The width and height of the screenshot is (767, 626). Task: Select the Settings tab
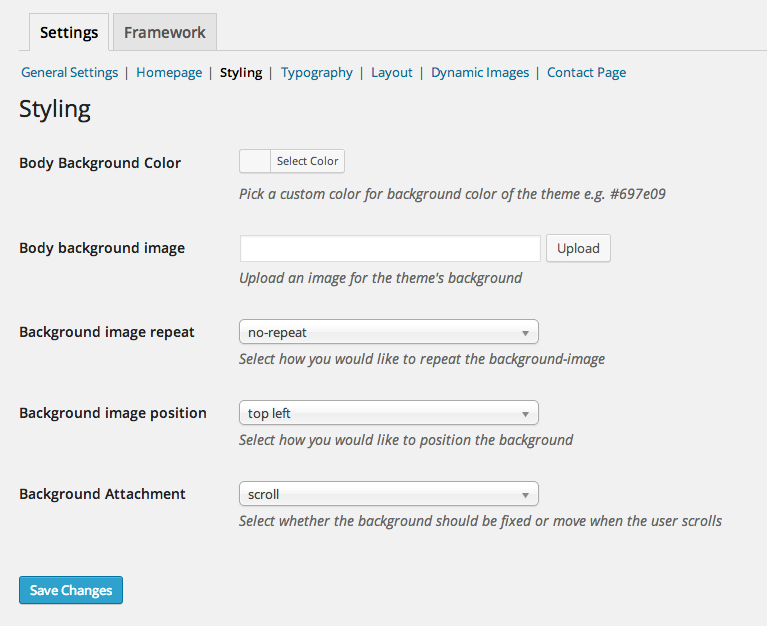click(69, 32)
